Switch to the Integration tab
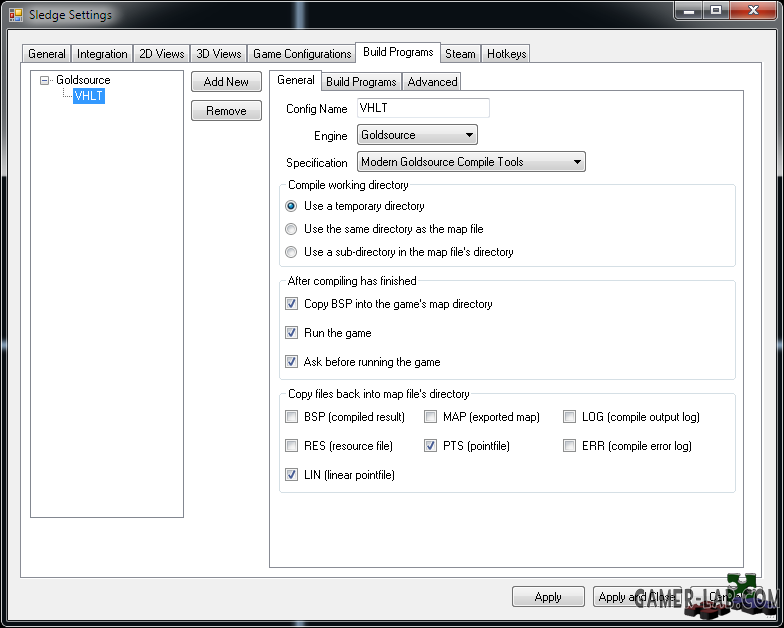Viewport: 784px width, 628px height. pos(102,54)
